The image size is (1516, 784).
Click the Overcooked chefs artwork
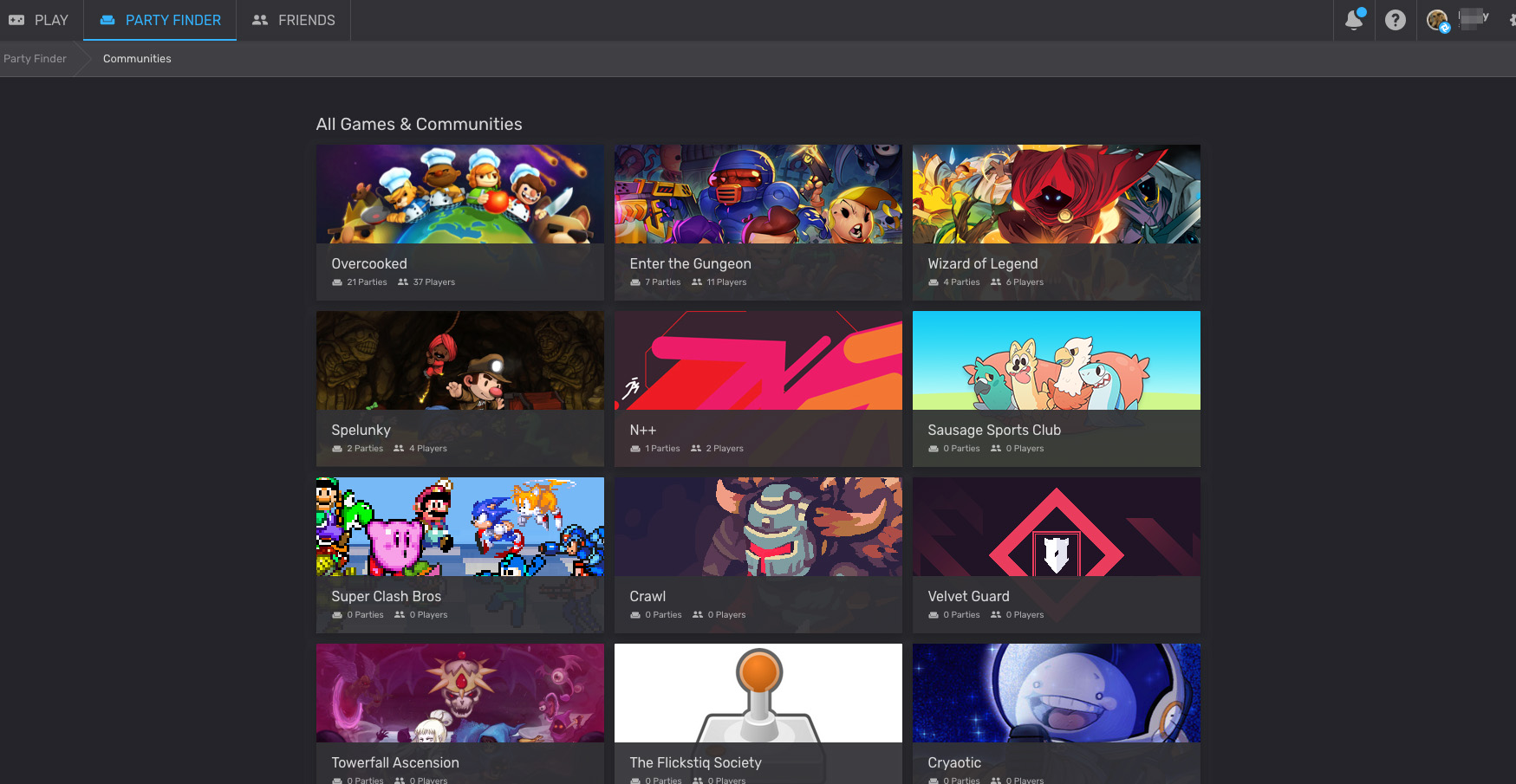click(460, 194)
